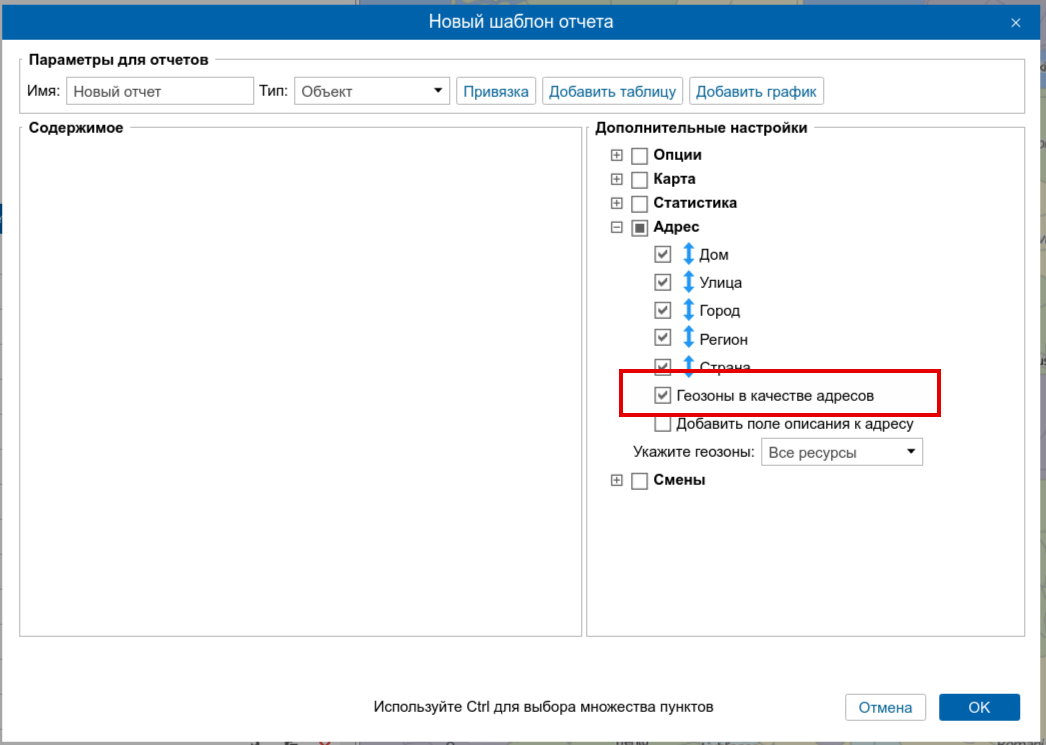Collapse the Адрес section
Screen dimensions: 1046x745
tap(617, 228)
